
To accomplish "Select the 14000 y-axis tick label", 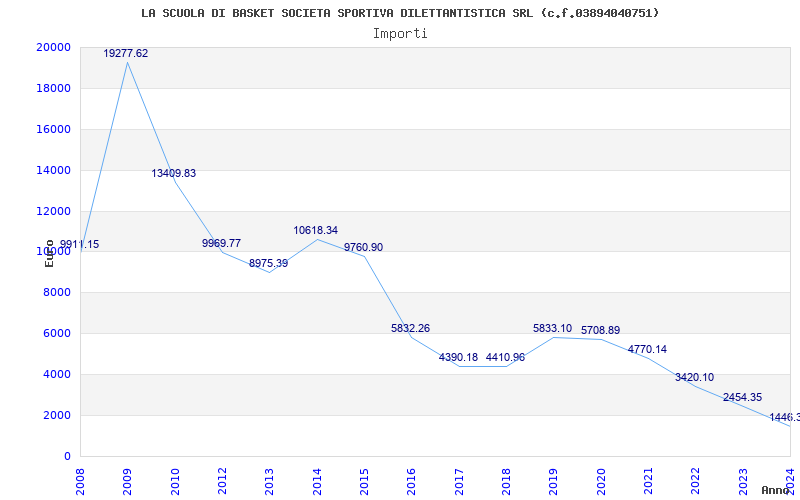I will (x=54, y=170).
